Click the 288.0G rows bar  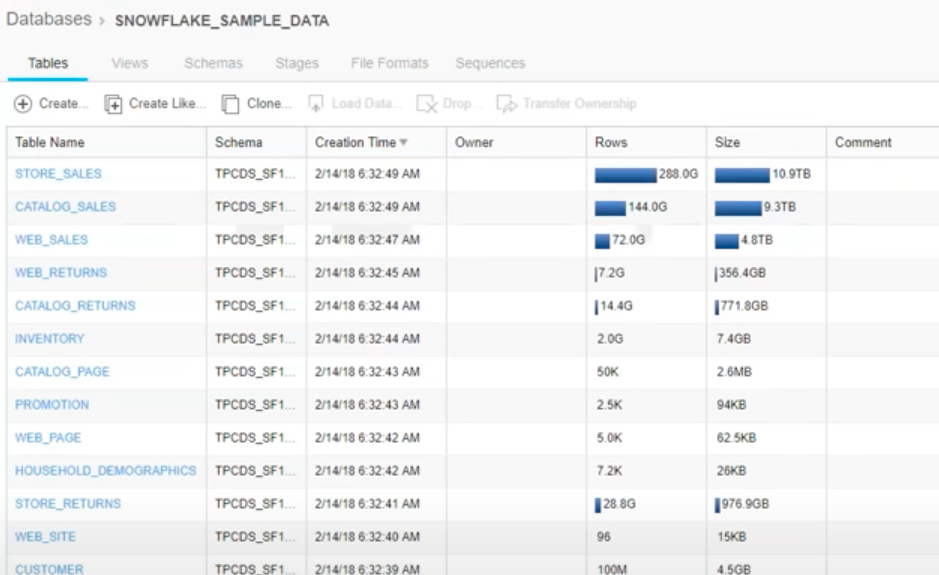[x=625, y=174]
